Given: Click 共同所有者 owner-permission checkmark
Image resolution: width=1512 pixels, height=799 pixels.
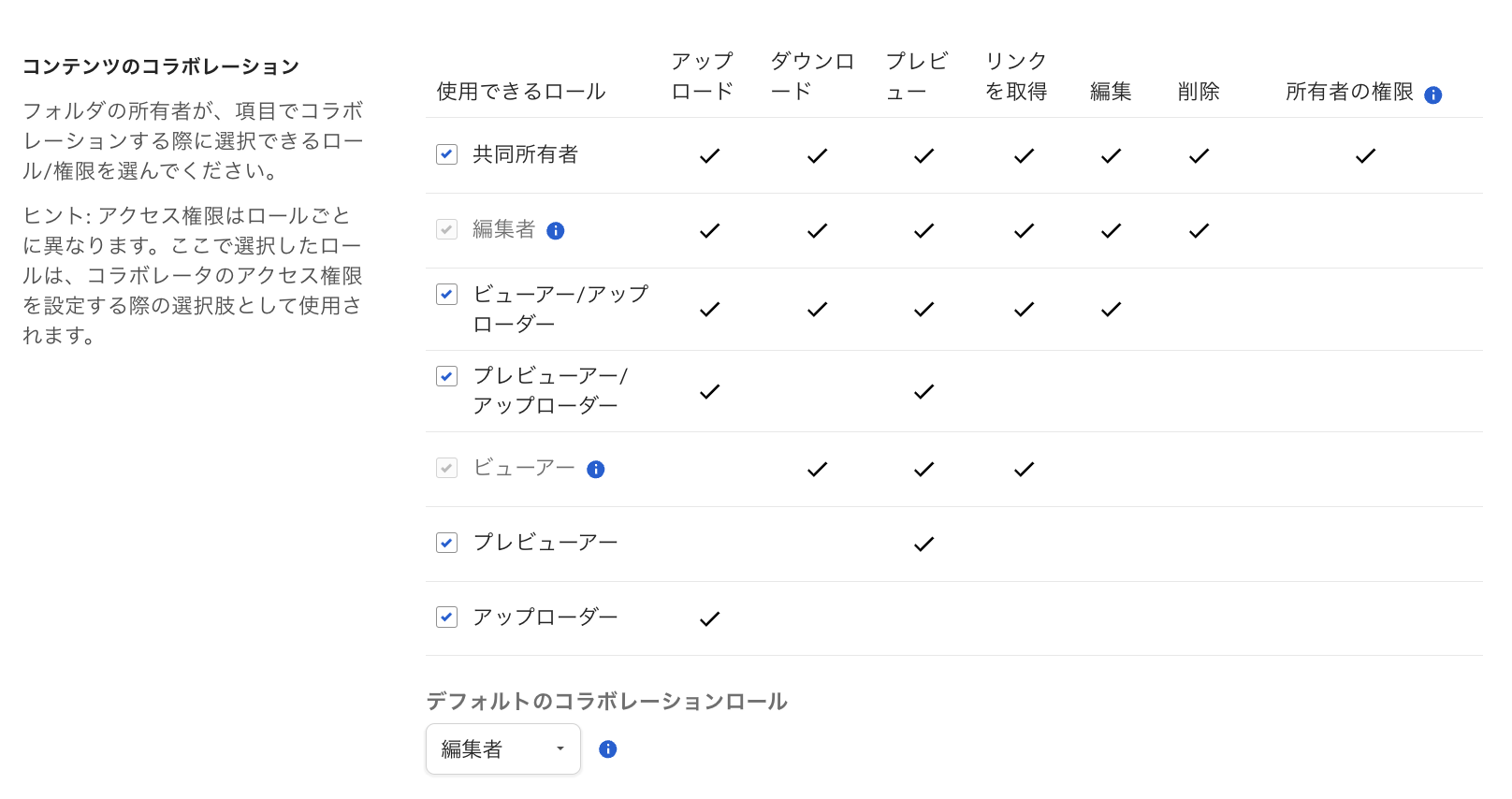Looking at the screenshot, I should (1366, 156).
